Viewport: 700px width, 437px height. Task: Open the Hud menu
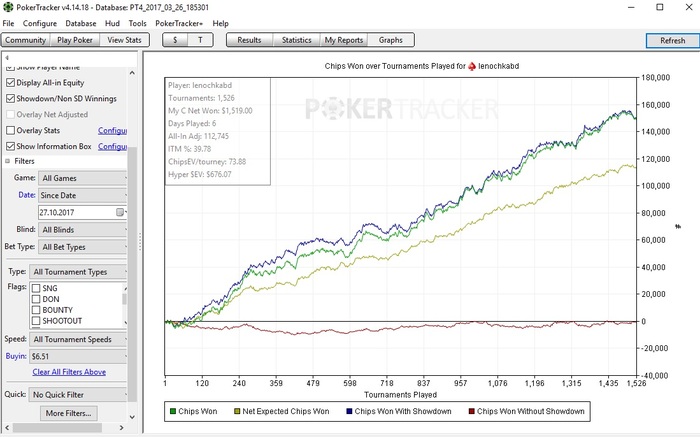click(x=112, y=23)
